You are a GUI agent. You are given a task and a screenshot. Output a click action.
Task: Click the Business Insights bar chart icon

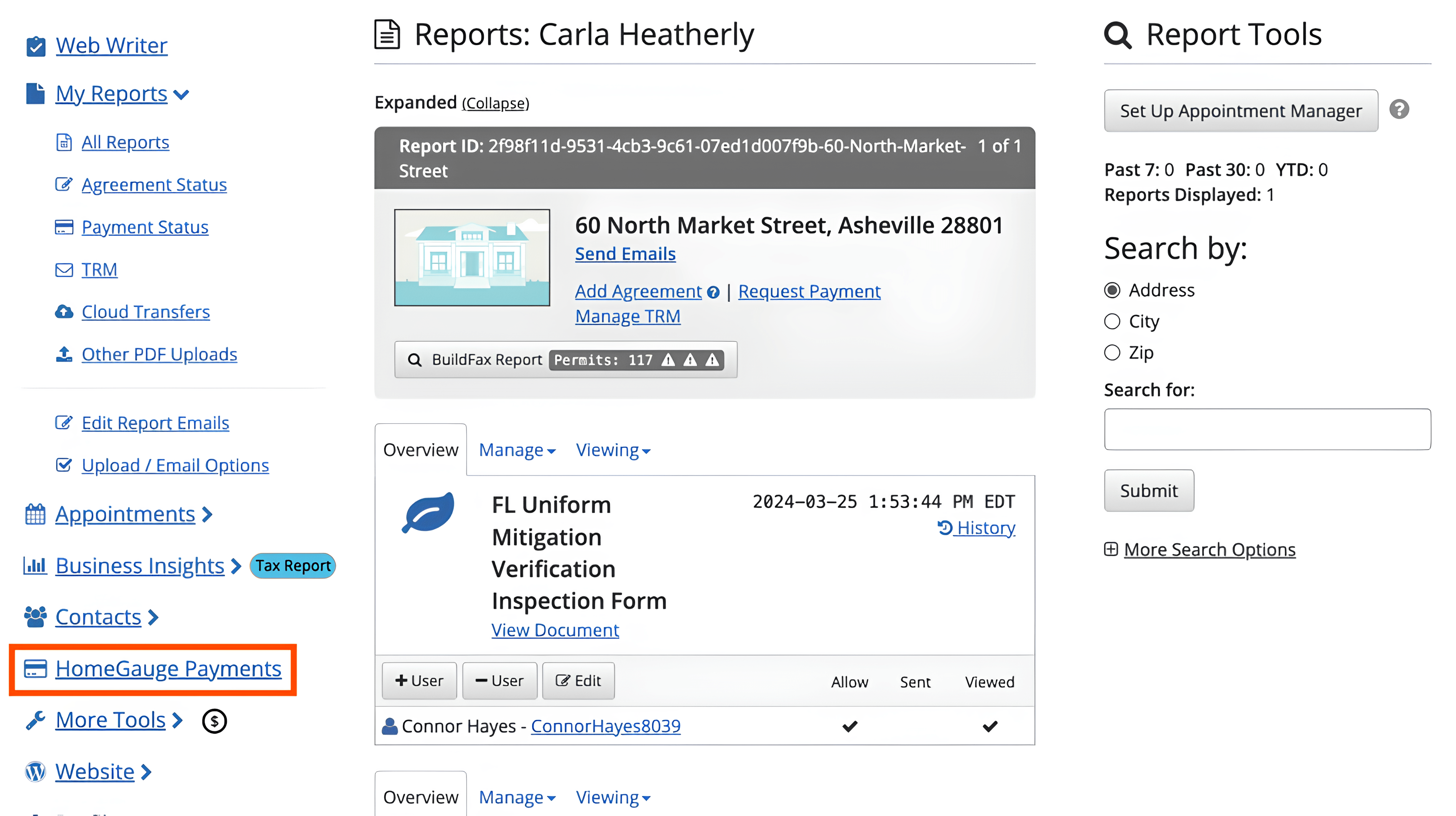click(35, 565)
